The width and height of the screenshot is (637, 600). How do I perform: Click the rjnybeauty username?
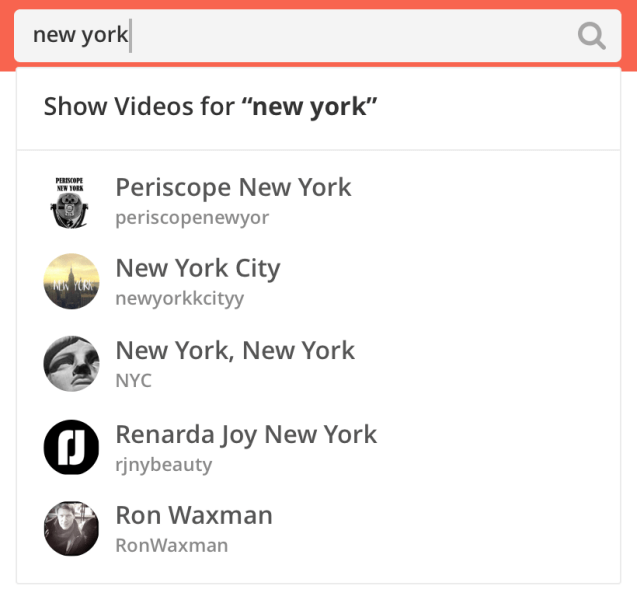point(164,465)
